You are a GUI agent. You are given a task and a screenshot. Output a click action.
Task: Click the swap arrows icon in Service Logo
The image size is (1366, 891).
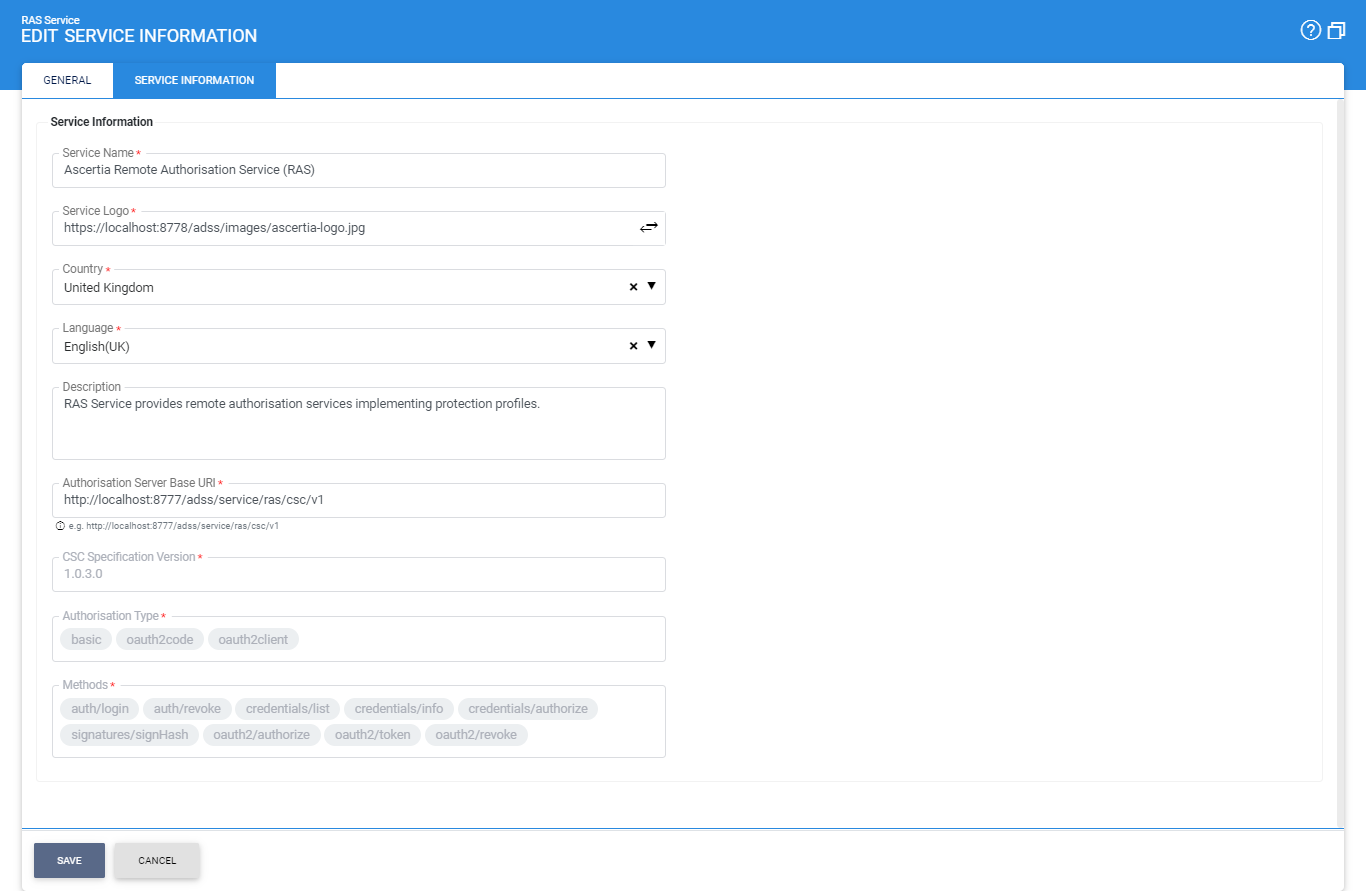[x=649, y=228]
